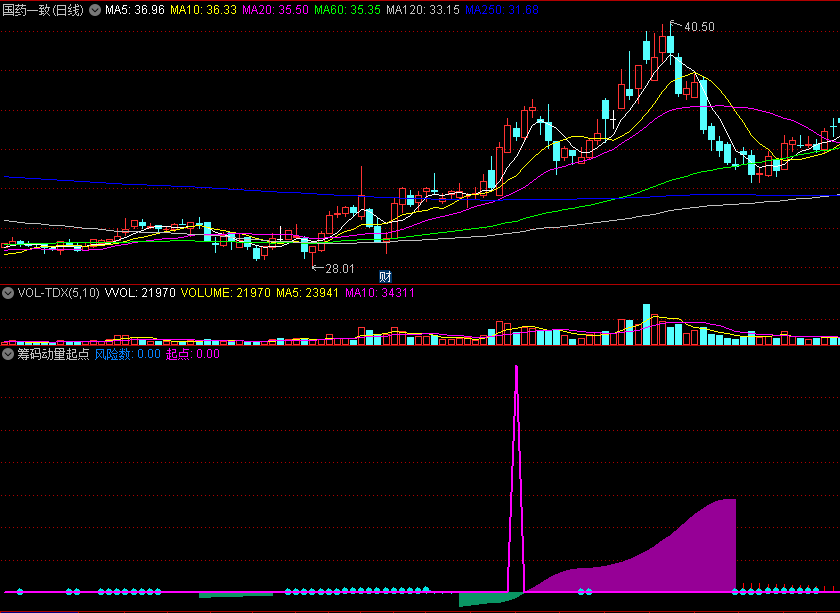840x613 pixels.
Task: Click the volume MA10: 34311 value
Action: click(x=379, y=293)
